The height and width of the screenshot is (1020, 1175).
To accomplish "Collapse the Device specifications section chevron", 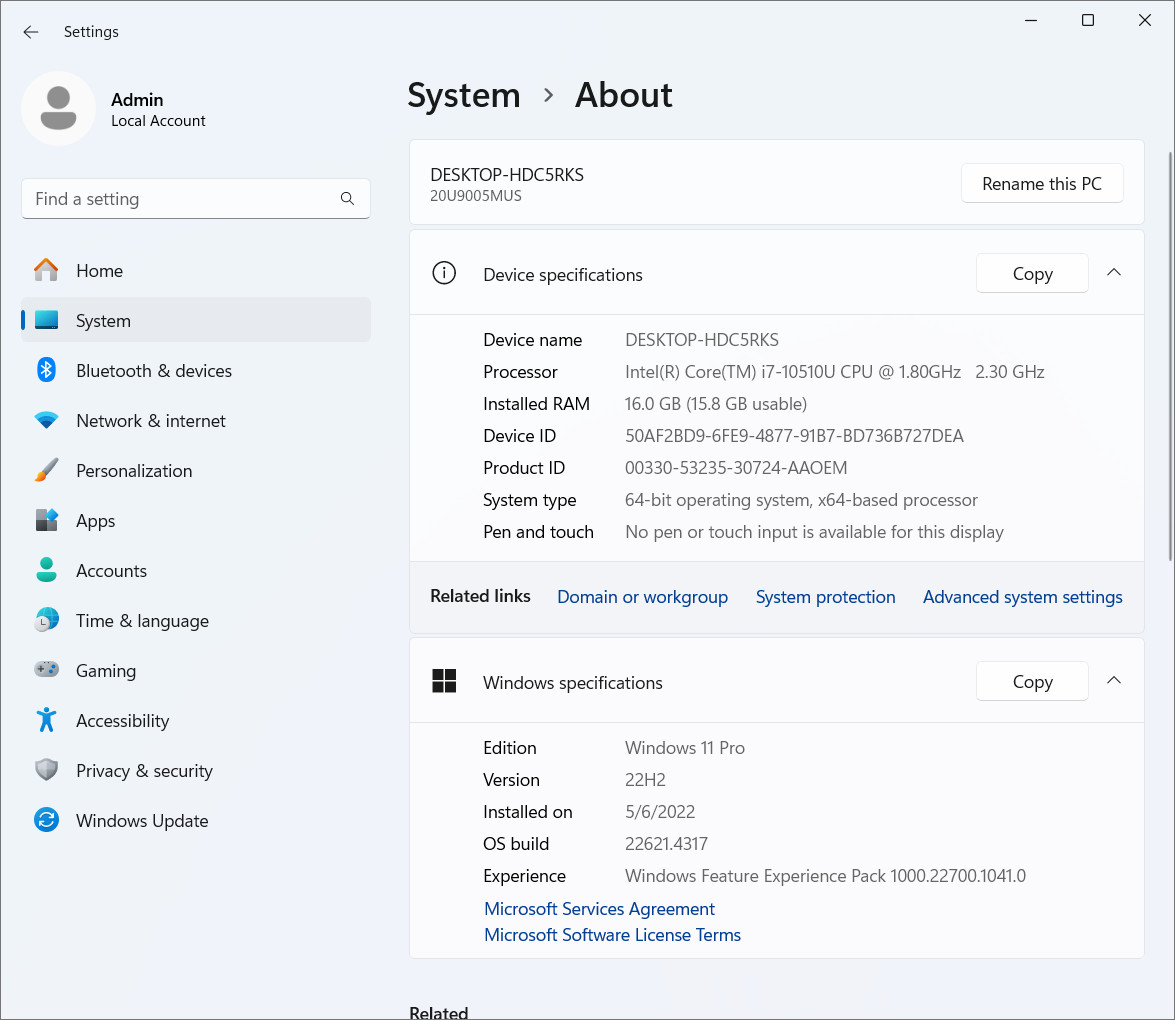I will tap(1114, 273).
